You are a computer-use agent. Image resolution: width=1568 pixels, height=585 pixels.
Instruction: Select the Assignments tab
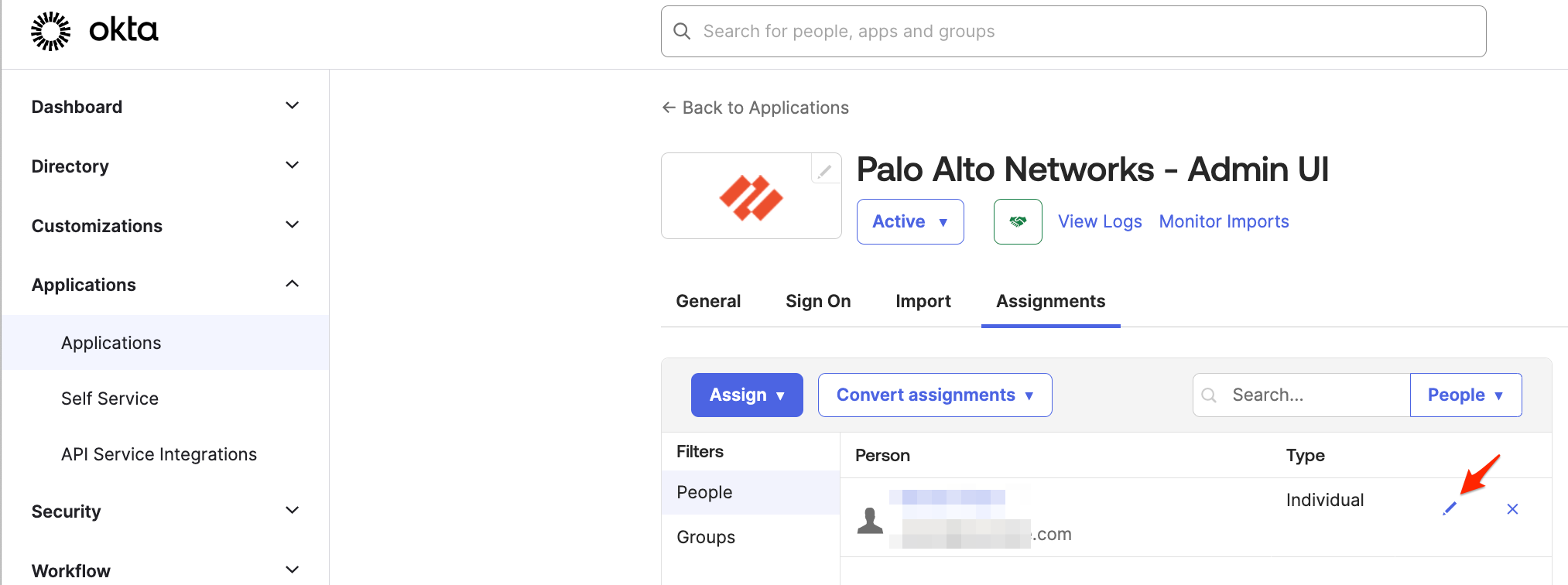(x=1050, y=301)
